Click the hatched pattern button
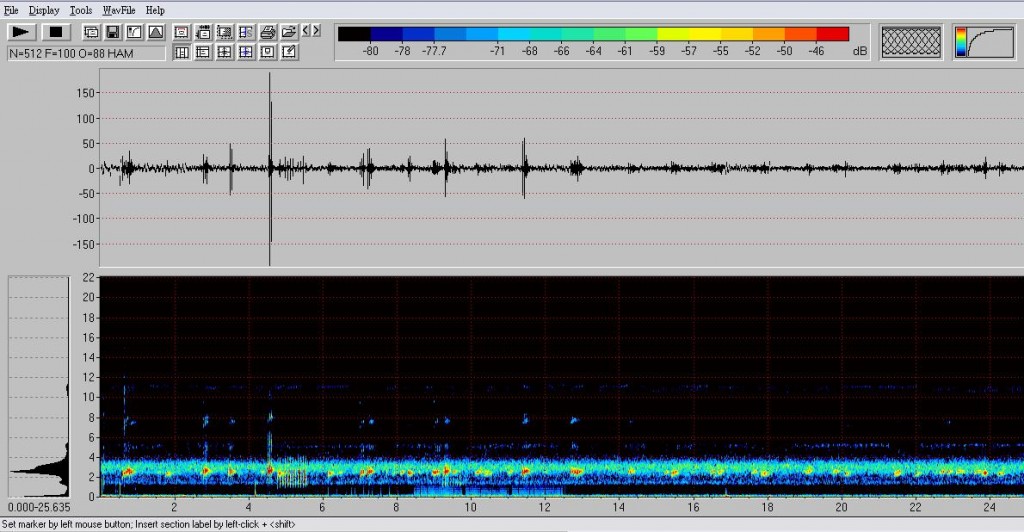This screenshot has height=532, width=1024. pos(911,42)
